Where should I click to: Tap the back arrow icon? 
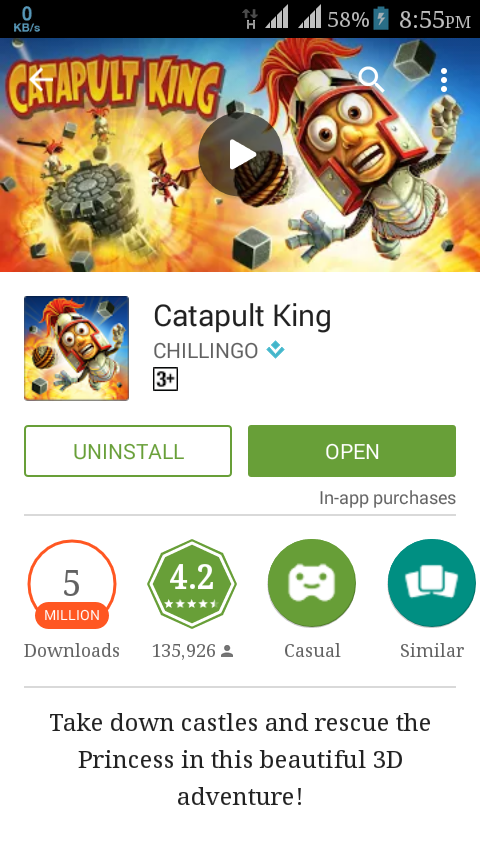coord(41,80)
